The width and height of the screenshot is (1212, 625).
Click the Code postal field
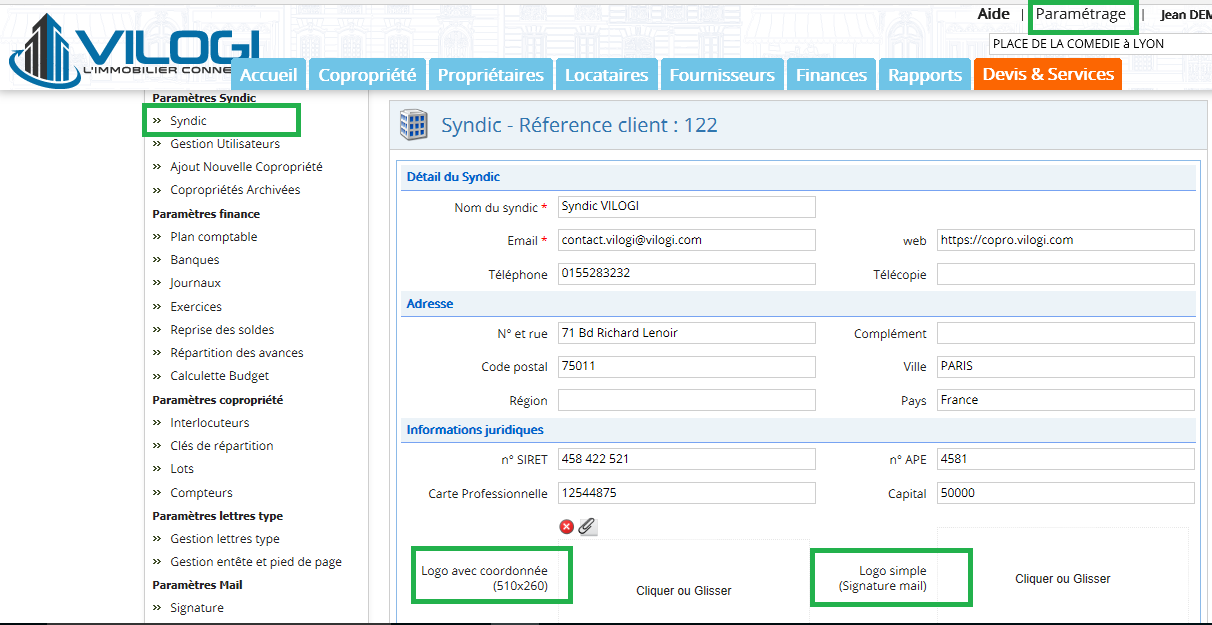pos(687,367)
